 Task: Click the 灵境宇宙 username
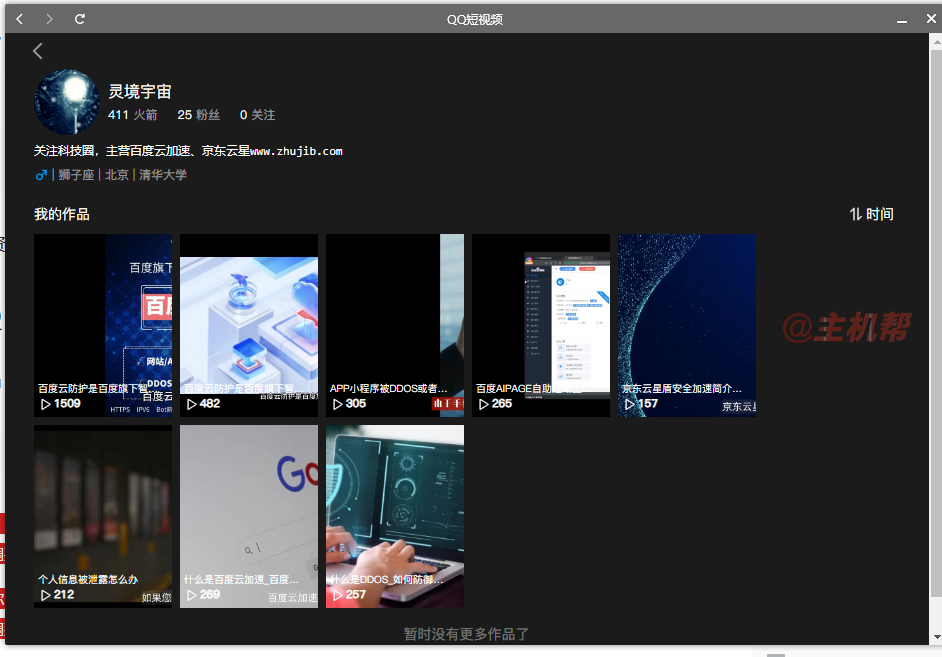[140, 91]
